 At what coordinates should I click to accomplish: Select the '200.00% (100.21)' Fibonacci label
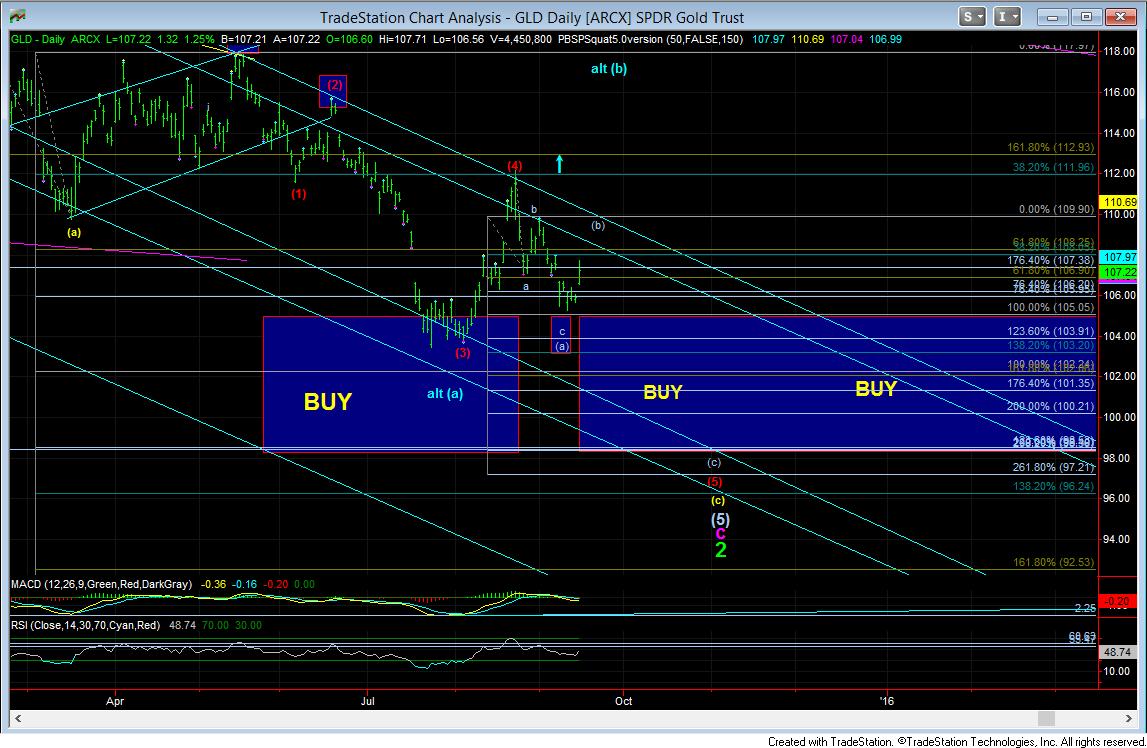pos(1050,406)
